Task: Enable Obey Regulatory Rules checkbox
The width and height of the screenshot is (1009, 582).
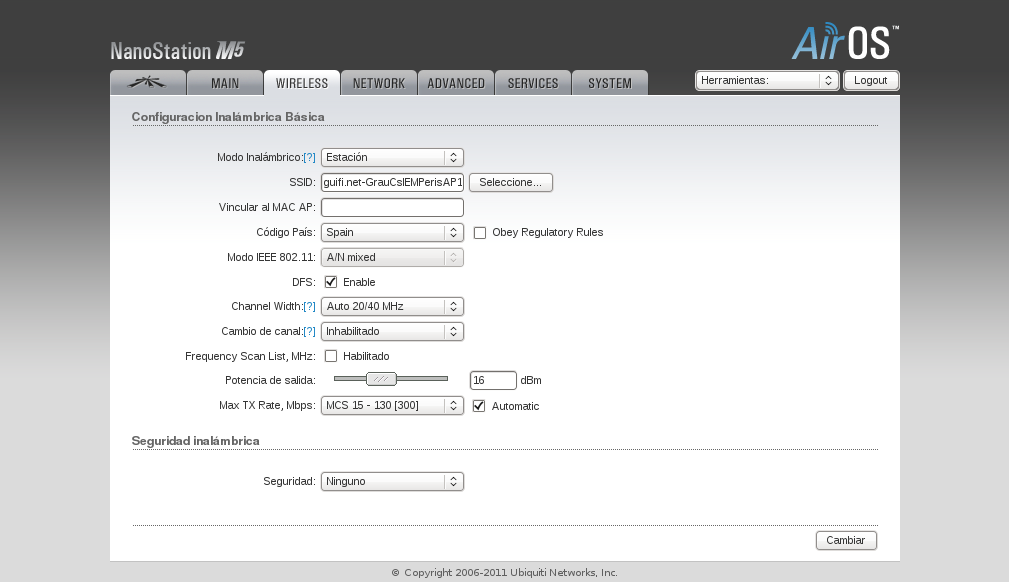Action: coord(480,233)
